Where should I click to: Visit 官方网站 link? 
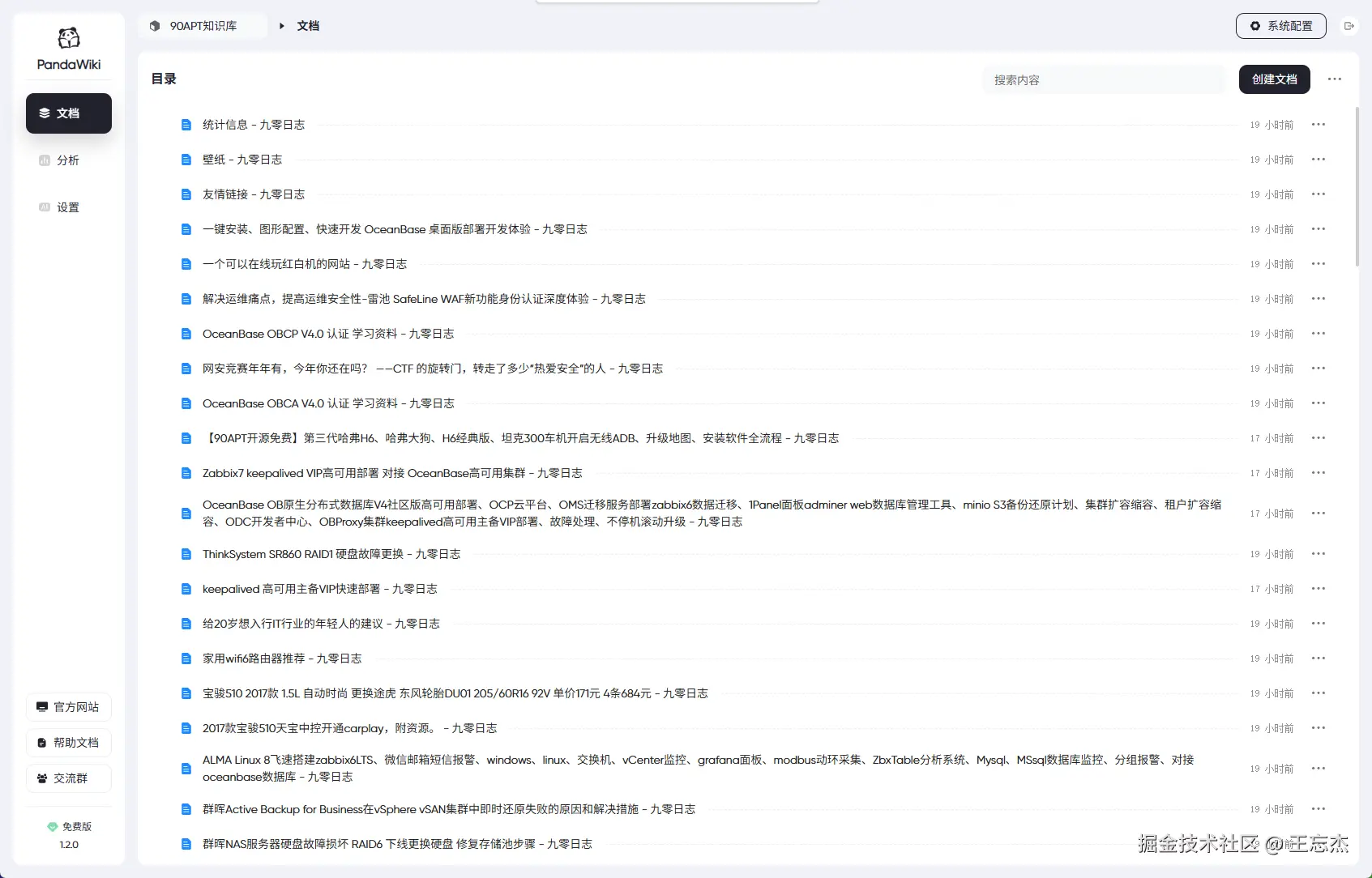coord(69,707)
